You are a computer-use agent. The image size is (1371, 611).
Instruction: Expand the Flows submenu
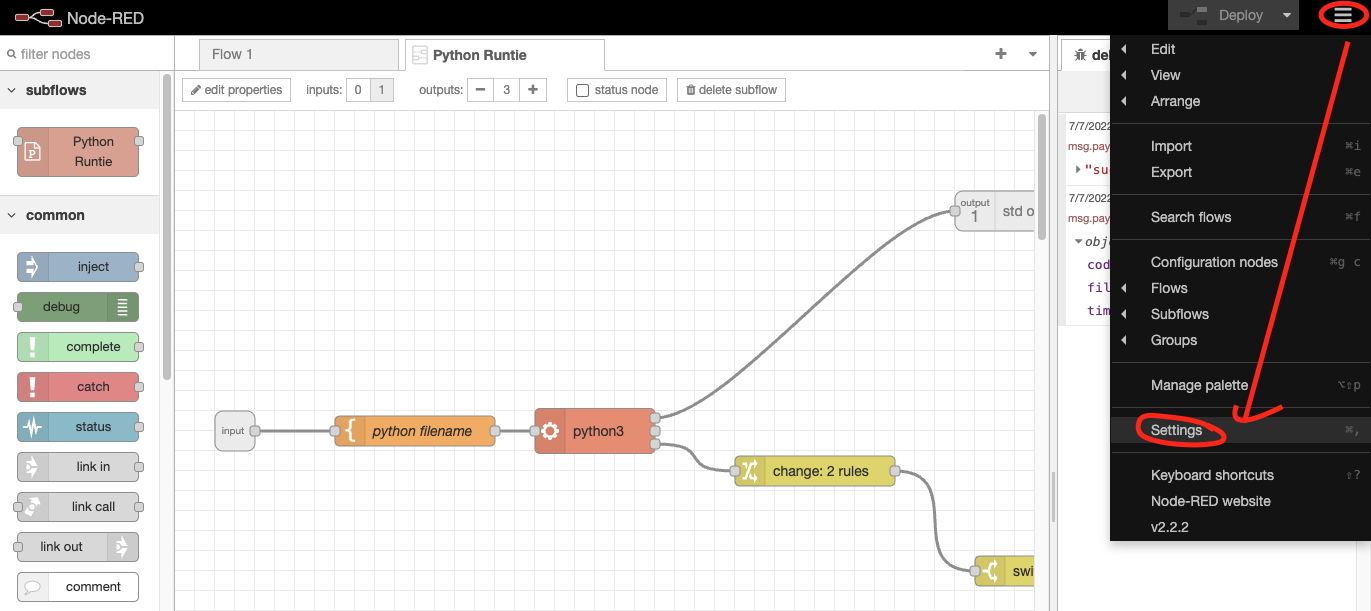coord(1240,288)
